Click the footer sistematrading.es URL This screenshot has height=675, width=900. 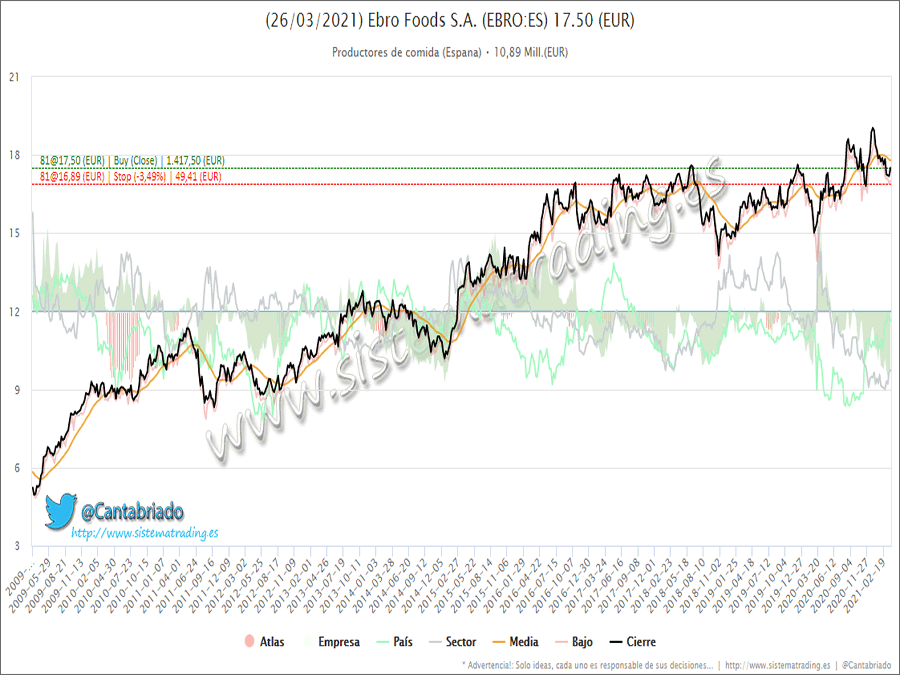pyautogui.click(x=778, y=665)
